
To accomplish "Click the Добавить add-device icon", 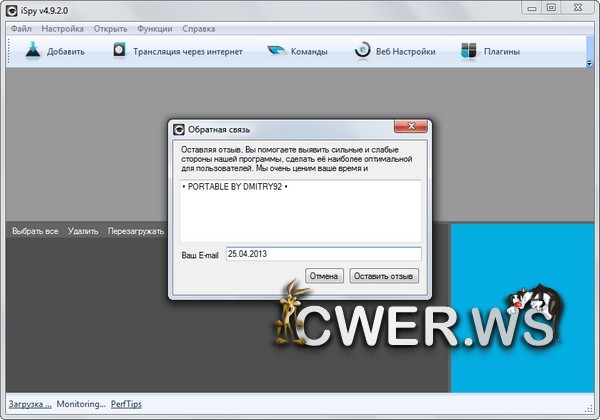I will 33,50.
